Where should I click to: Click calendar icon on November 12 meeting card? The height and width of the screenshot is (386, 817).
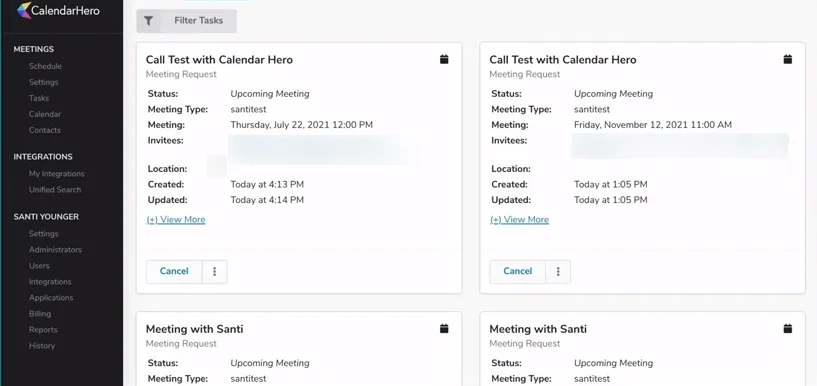[x=787, y=59]
